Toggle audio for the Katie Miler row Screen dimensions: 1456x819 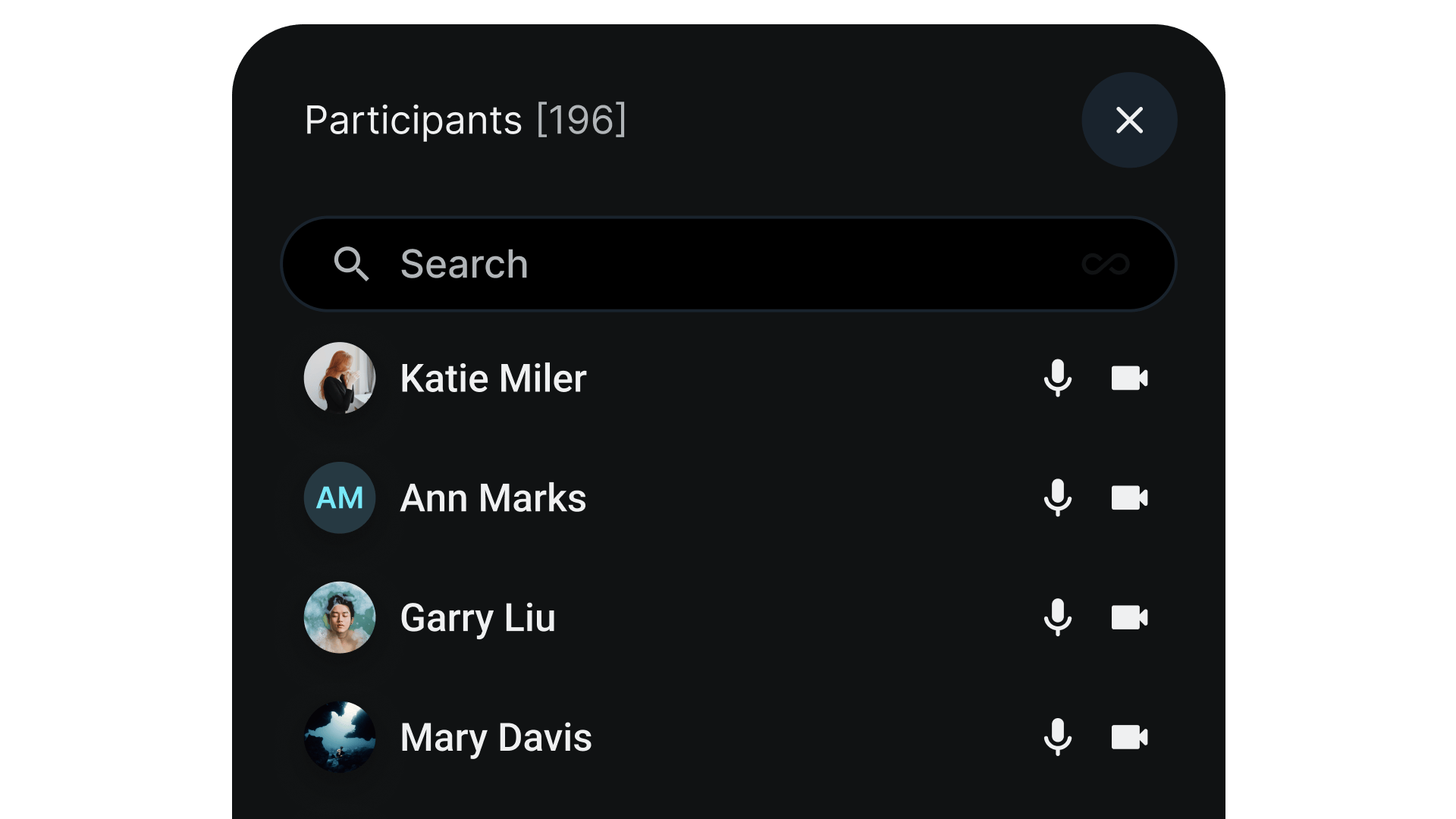1058,378
